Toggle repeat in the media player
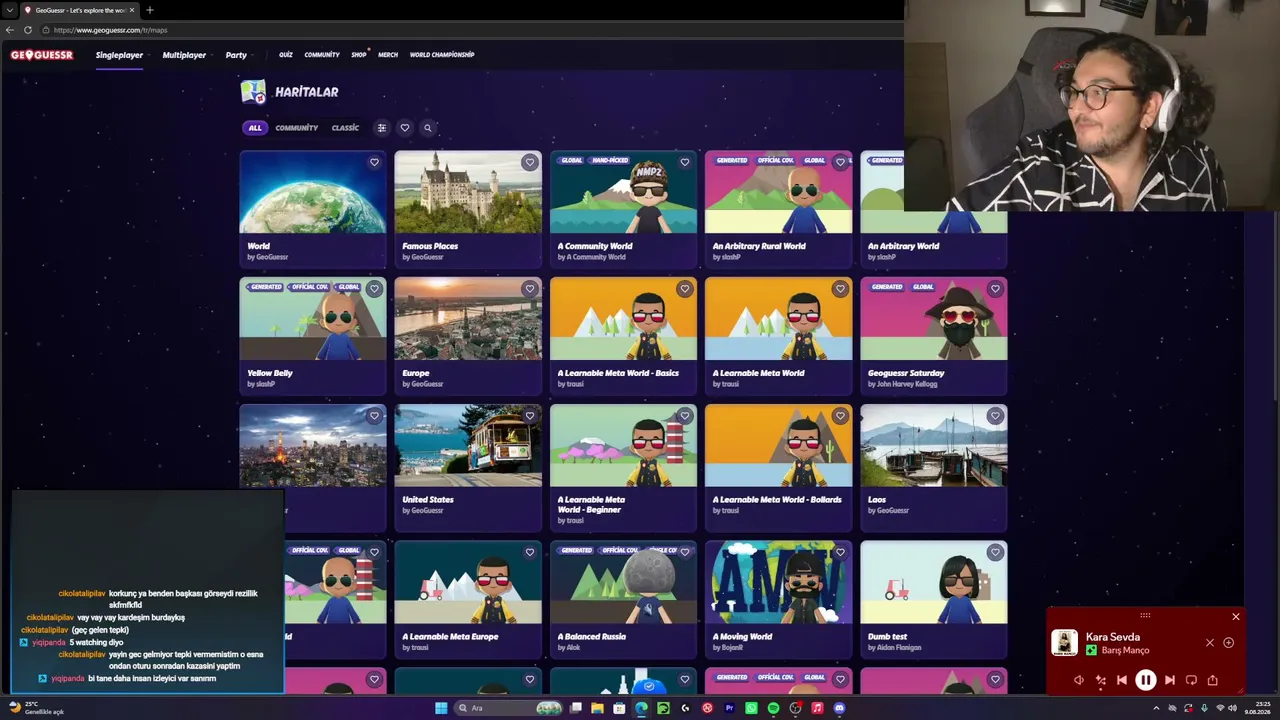 pyautogui.click(x=1191, y=680)
